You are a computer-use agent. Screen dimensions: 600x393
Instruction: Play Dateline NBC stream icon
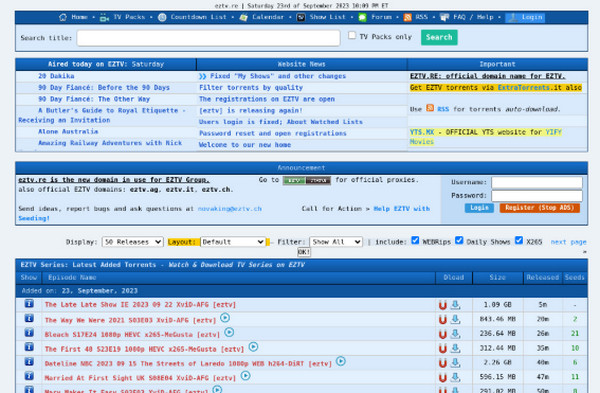(x=341, y=361)
